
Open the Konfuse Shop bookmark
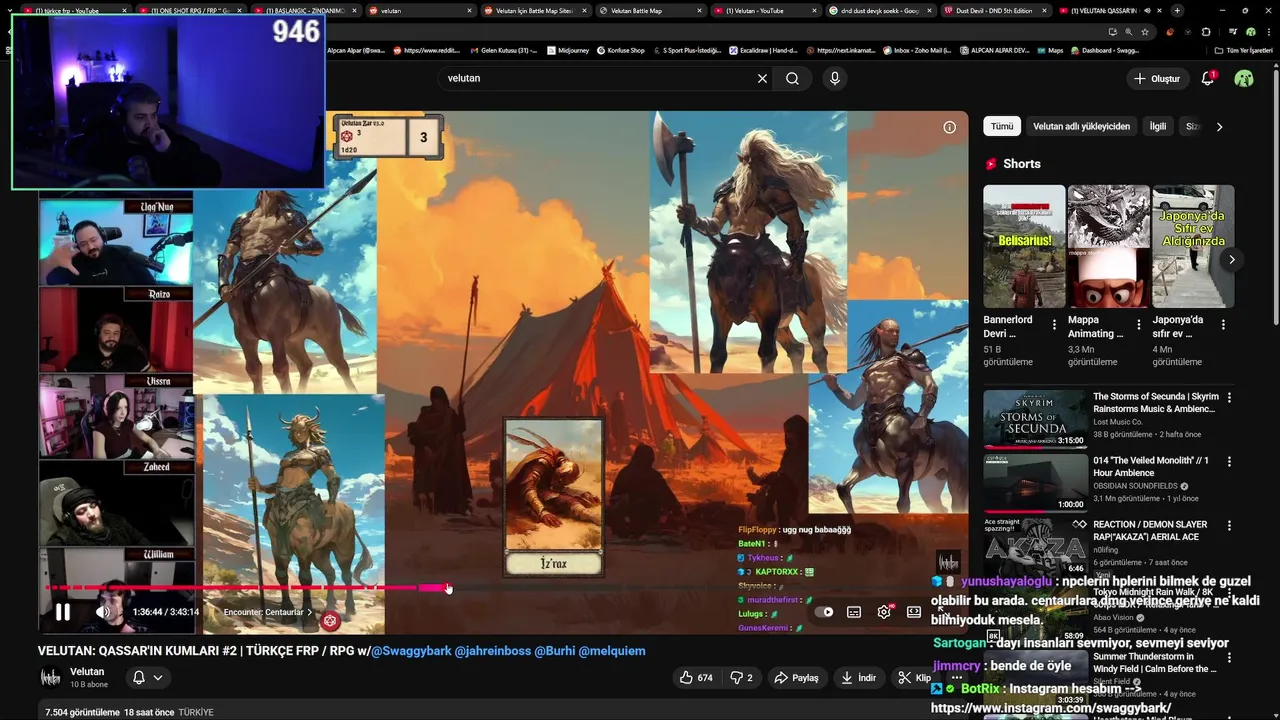point(620,50)
